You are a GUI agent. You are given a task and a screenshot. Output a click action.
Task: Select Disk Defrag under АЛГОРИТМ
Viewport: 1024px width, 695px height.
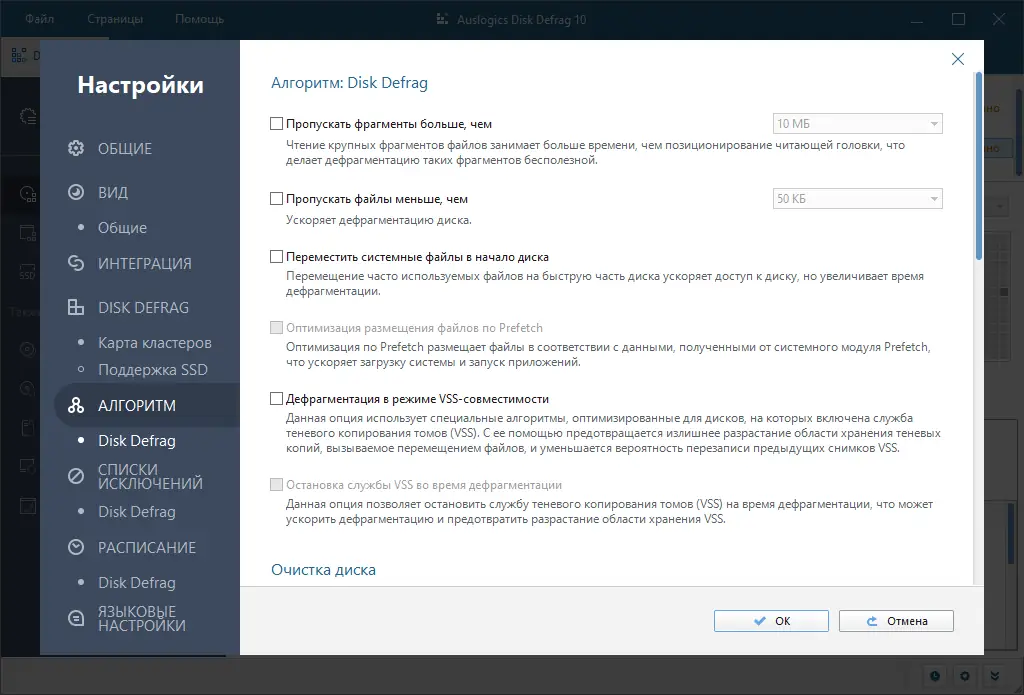136,440
